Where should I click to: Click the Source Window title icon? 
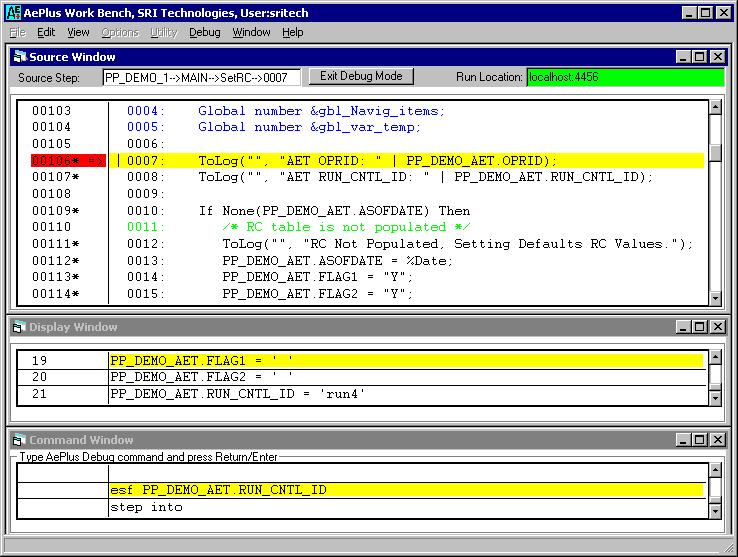[19, 57]
